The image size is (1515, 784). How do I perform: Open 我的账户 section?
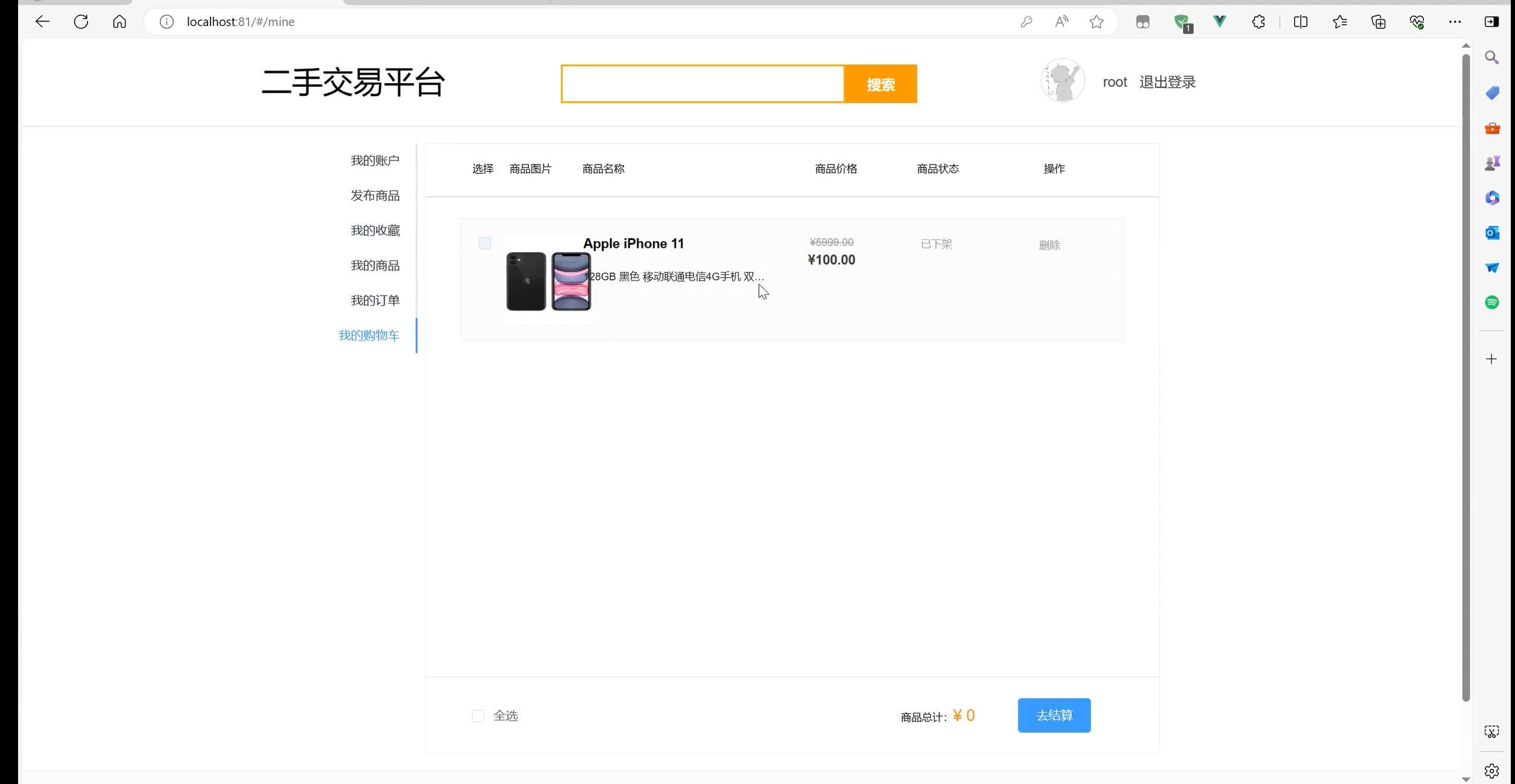(x=375, y=160)
